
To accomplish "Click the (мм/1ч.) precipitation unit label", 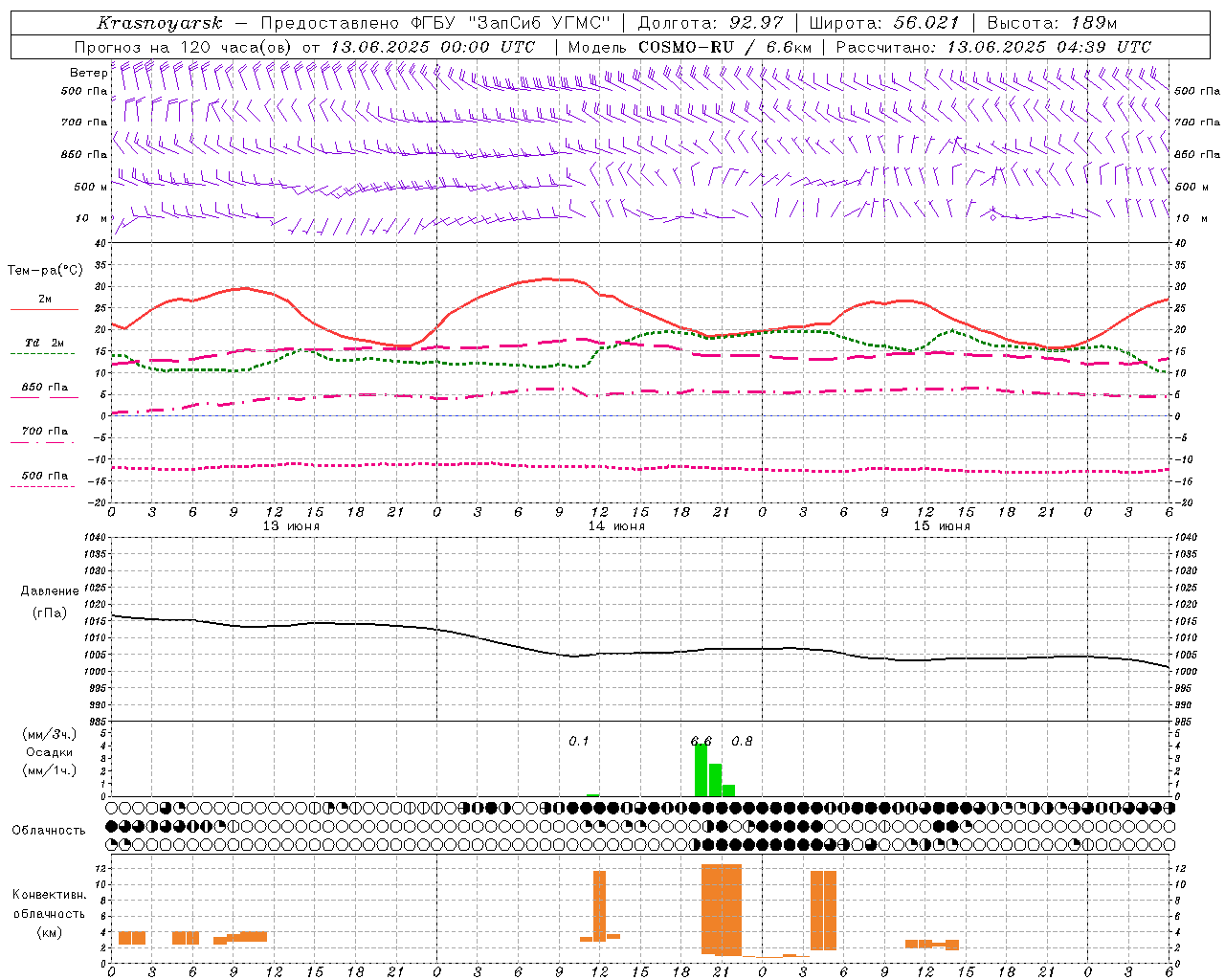I will 50,770.
